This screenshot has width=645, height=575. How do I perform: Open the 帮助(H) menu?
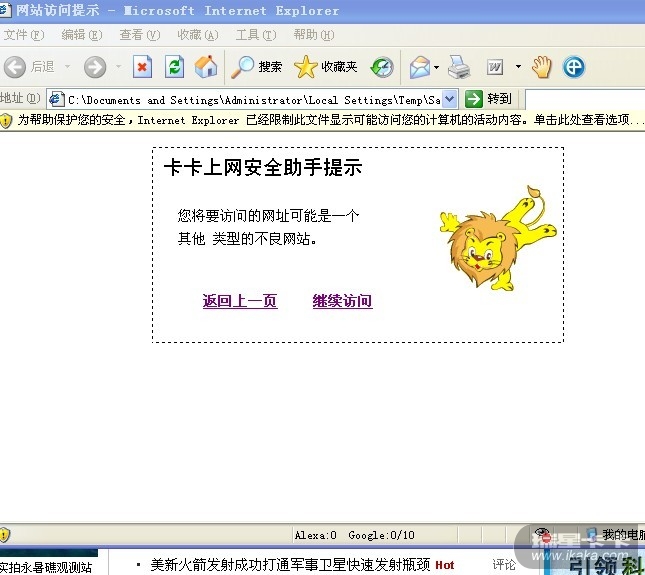314,35
